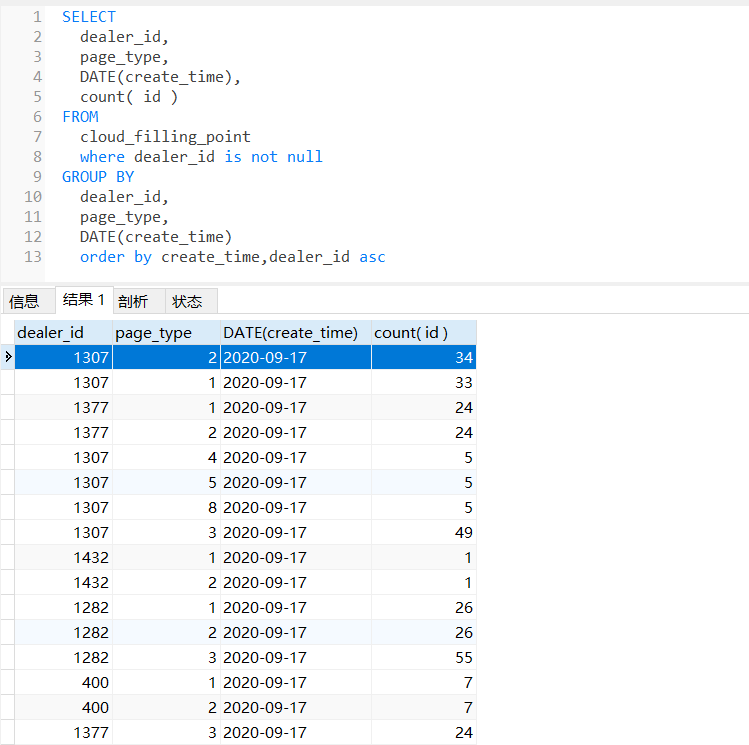
Task: Switch to the 结果 1 tab
Action: point(84,300)
